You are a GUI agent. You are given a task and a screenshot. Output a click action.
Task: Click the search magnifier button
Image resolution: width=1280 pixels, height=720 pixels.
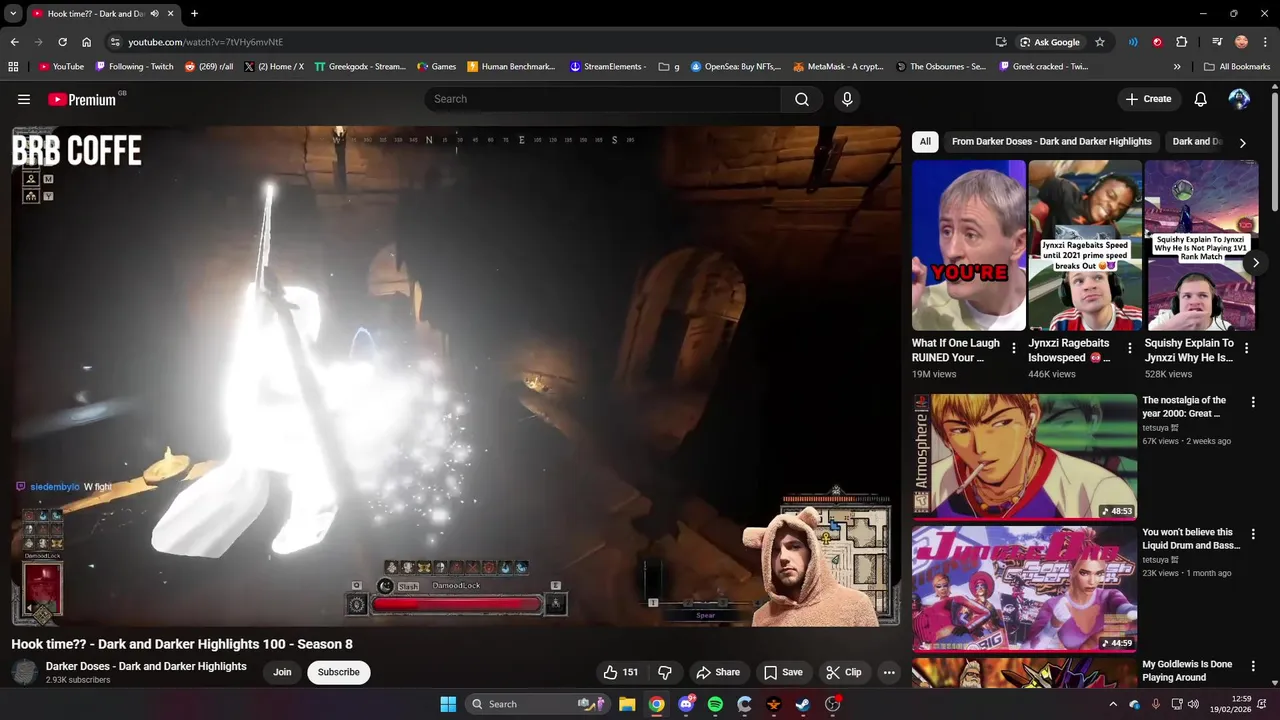802,99
